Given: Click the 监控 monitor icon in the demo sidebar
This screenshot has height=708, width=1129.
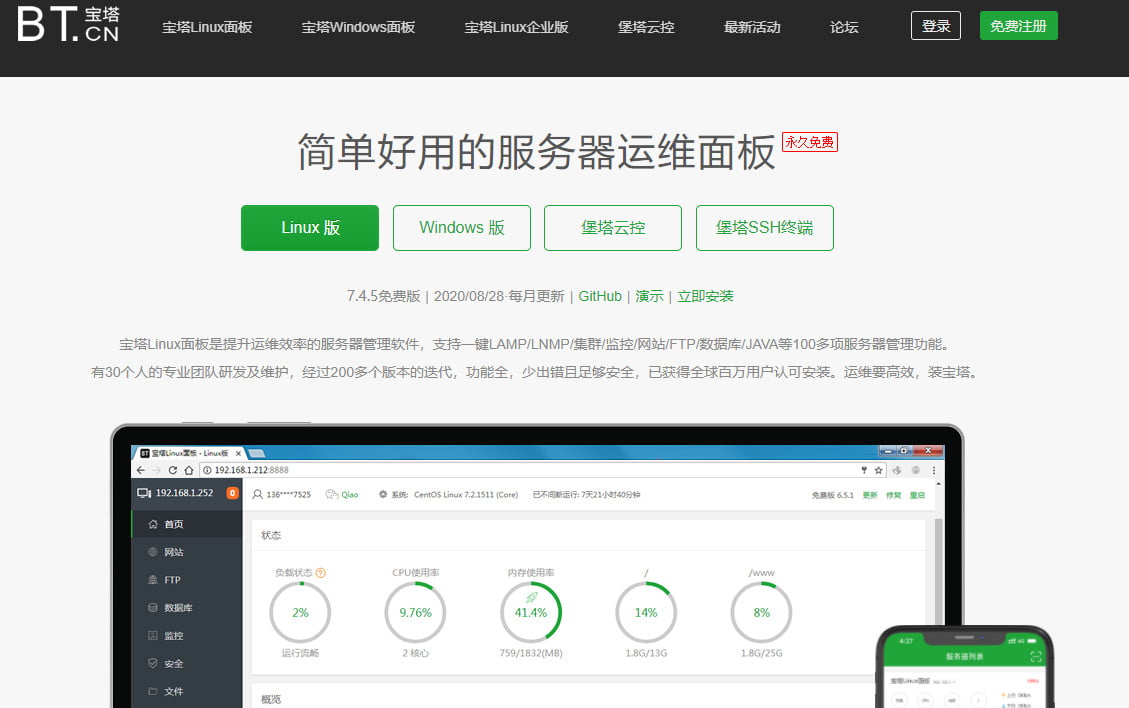Looking at the screenshot, I should pyautogui.click(x=153, y=635).
